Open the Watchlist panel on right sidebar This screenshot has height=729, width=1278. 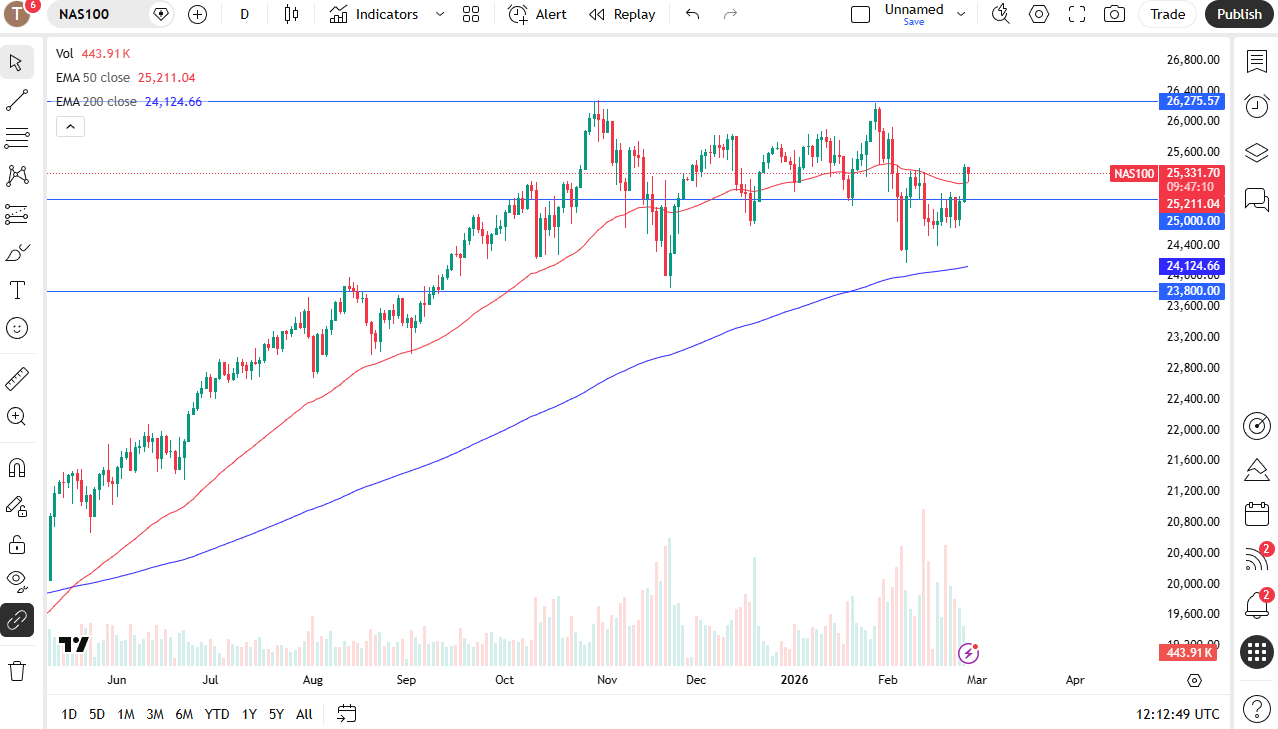[1256, 62]
